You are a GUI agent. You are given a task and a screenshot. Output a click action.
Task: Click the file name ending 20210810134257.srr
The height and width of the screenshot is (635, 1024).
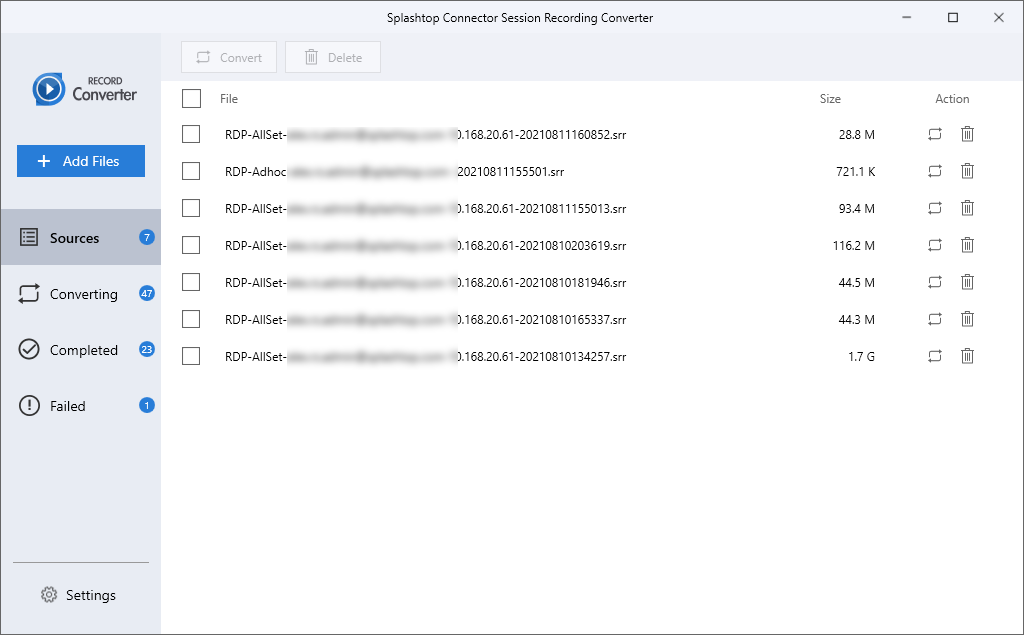coord(425,357)
